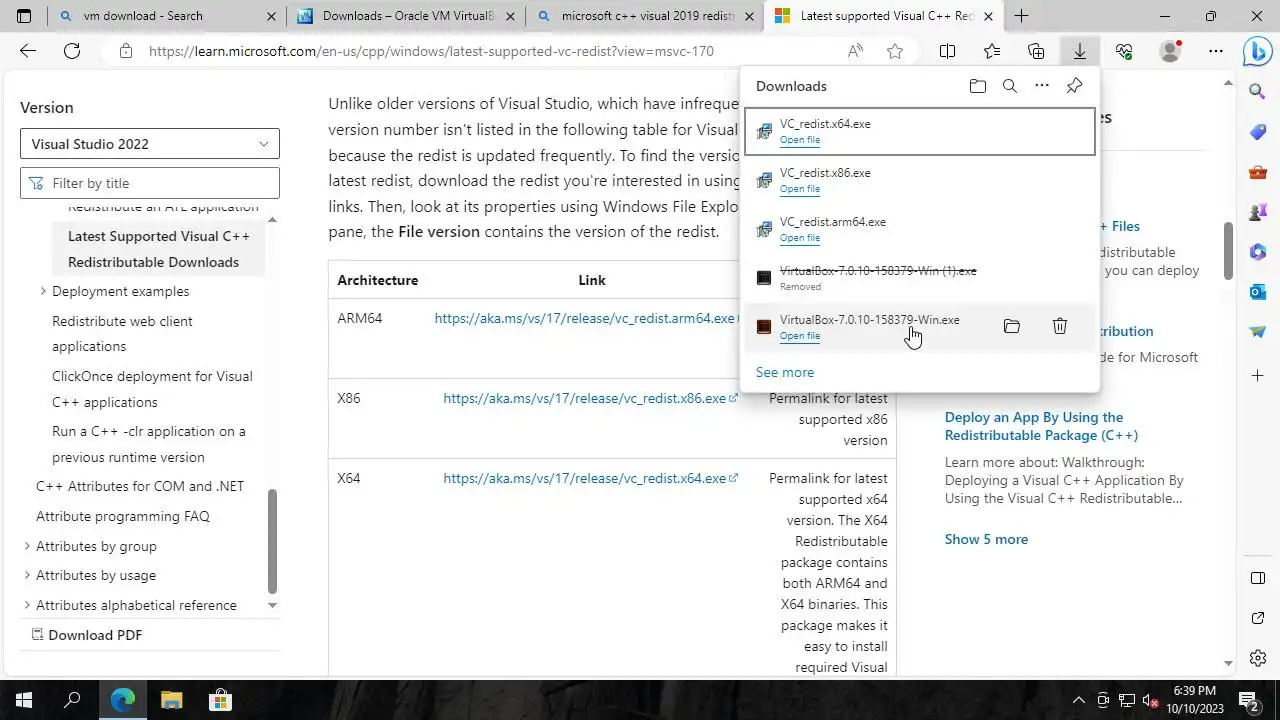Expand Attributes by usage node

point(27,575)
